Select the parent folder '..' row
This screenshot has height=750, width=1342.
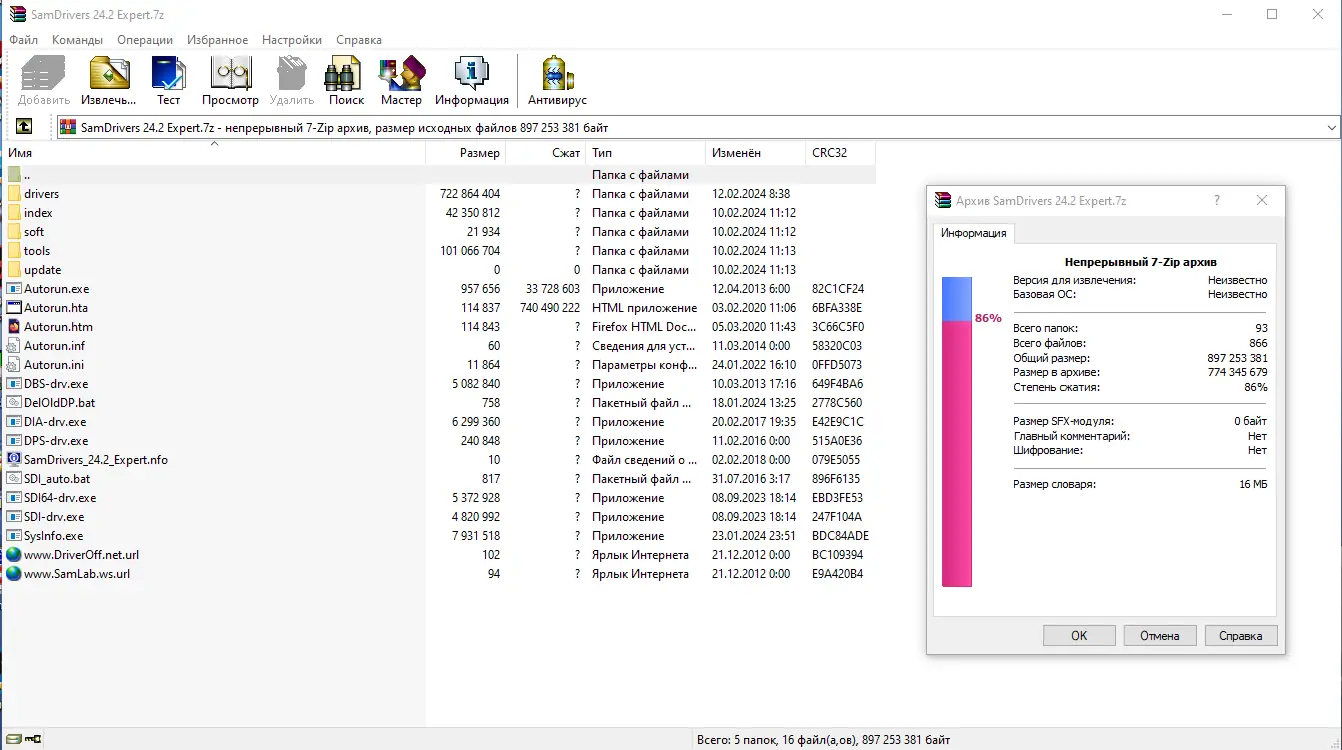pos(440,175)
